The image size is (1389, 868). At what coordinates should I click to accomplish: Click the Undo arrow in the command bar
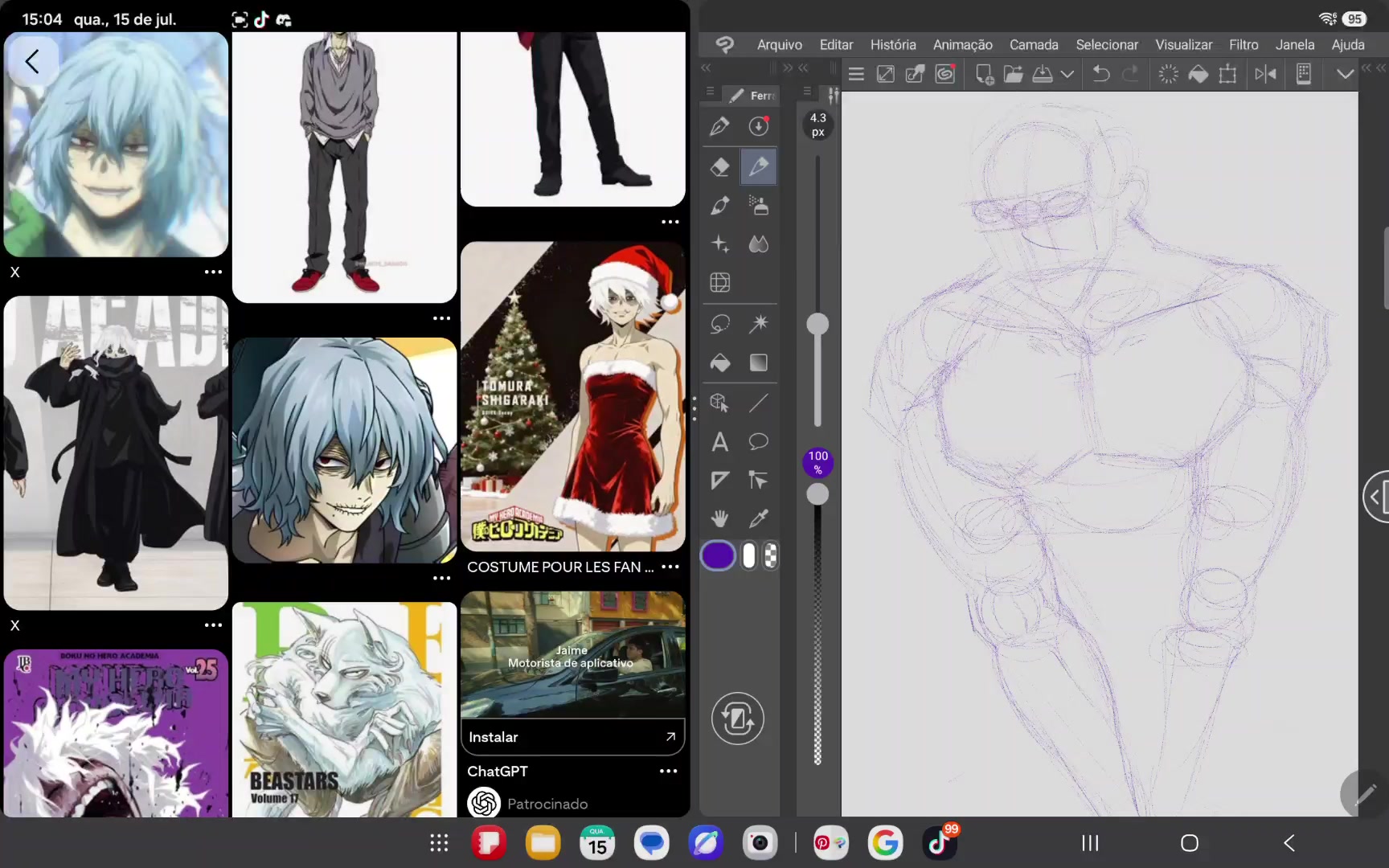click(x=1100, y=75)
